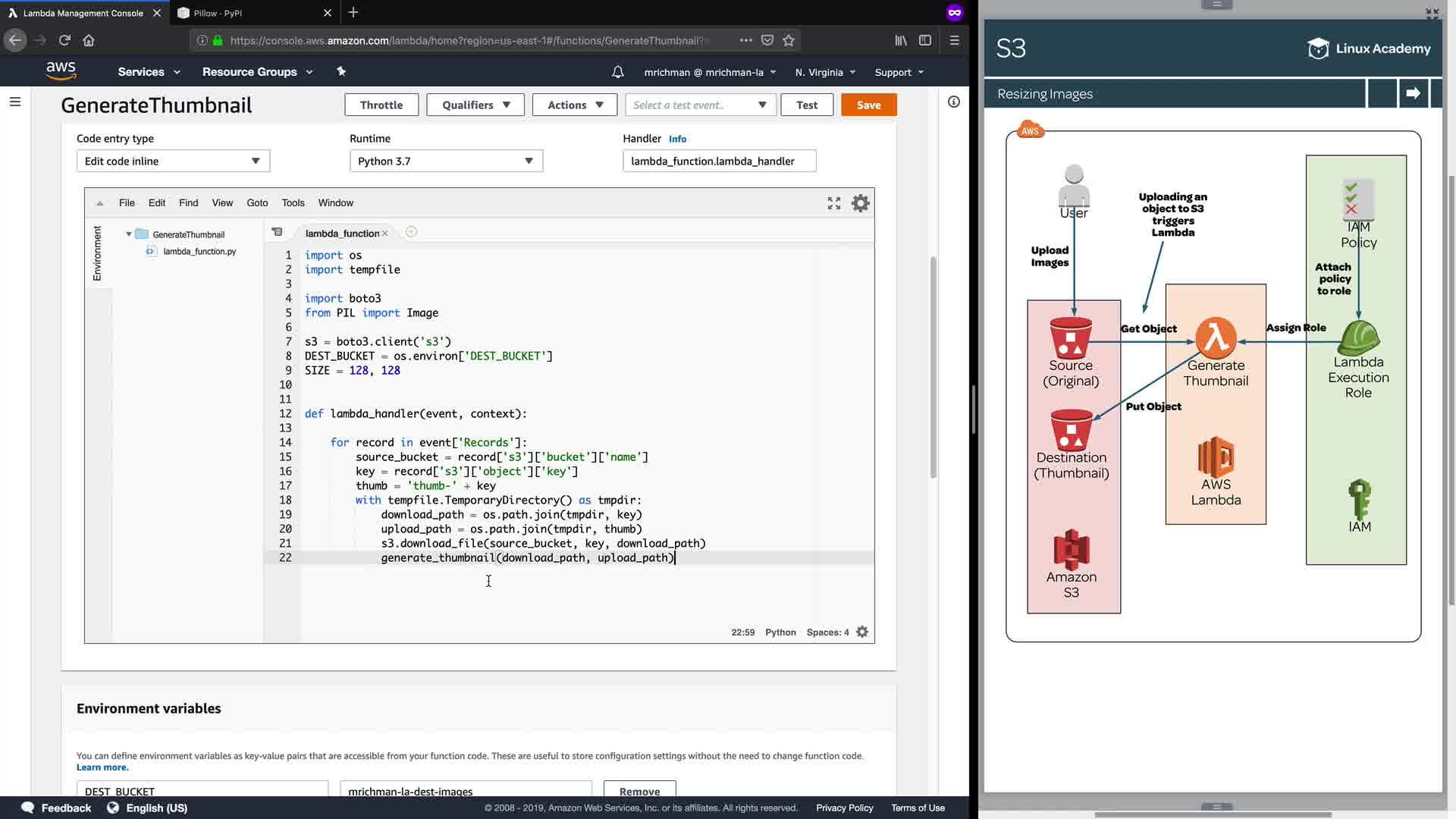Image resolution: width=1456 pixels, height=819 pixels.
Task: Click the orange Save button
Action: pos(868,105)
